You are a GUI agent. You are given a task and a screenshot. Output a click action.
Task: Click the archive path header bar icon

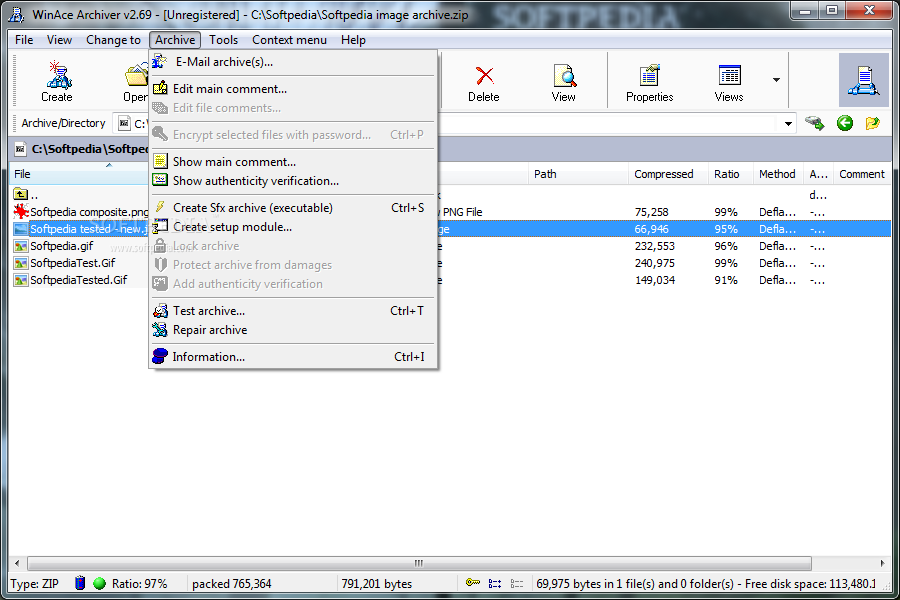coord(20,149)
